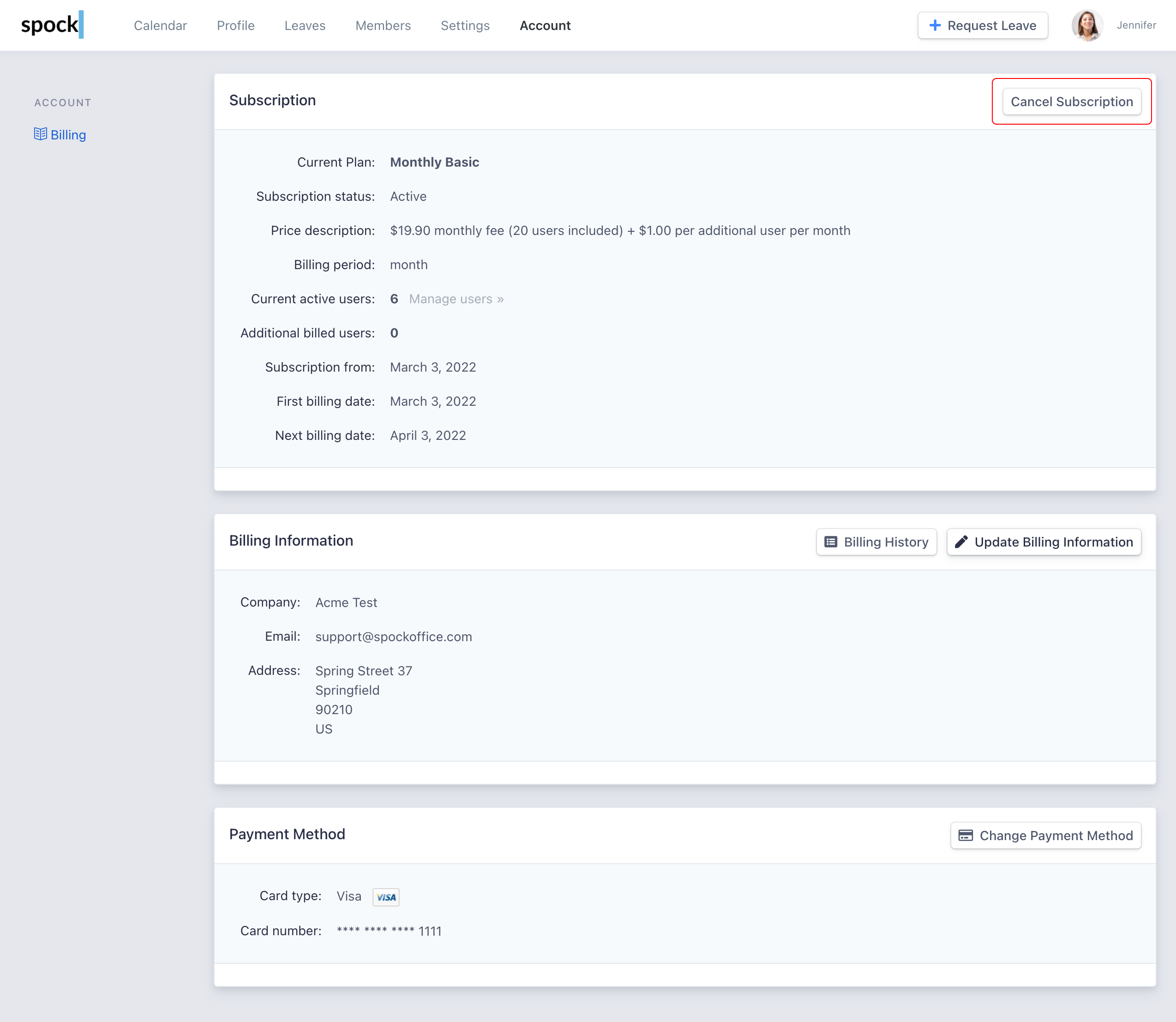Open the Calendar menu item

160,26
